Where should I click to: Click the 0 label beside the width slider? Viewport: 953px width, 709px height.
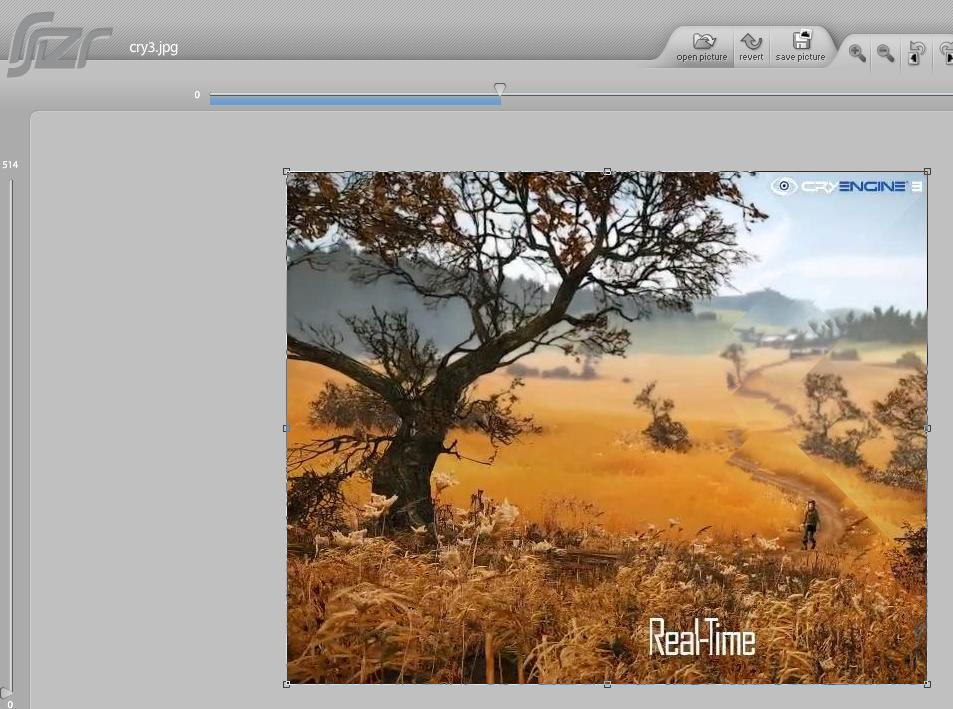[197, 95]
